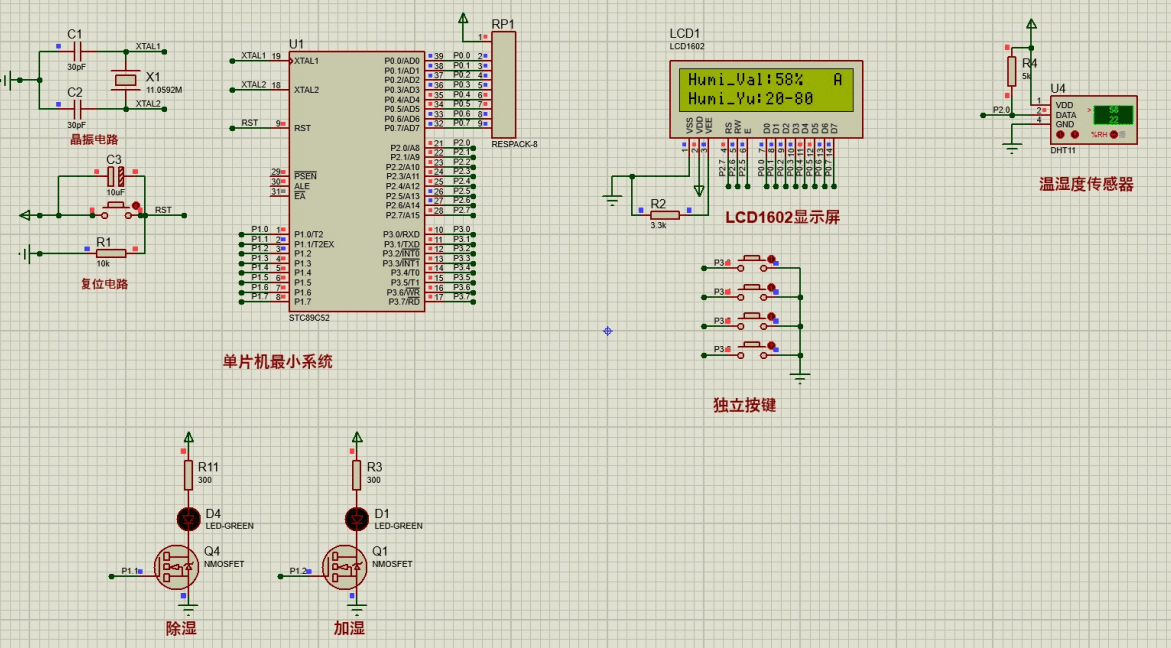1171x648 pixels.
Task: Select the R4 5k pull-up resistor
Action: pos(1012,71)
